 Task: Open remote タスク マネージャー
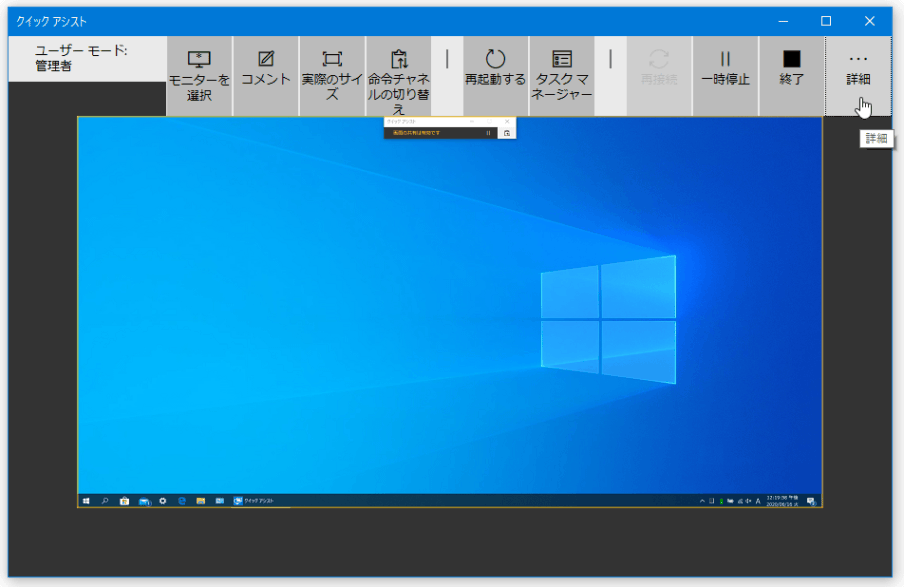[562, 76]
